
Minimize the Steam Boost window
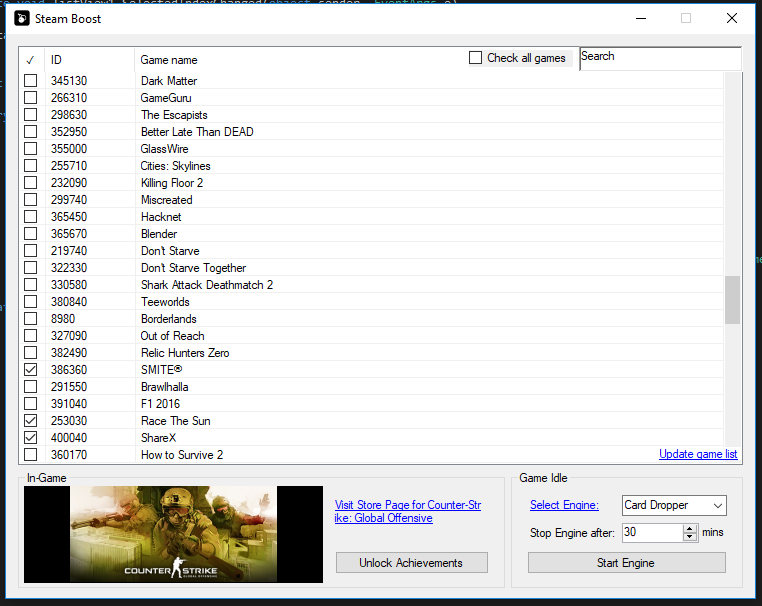pos(641,18)
